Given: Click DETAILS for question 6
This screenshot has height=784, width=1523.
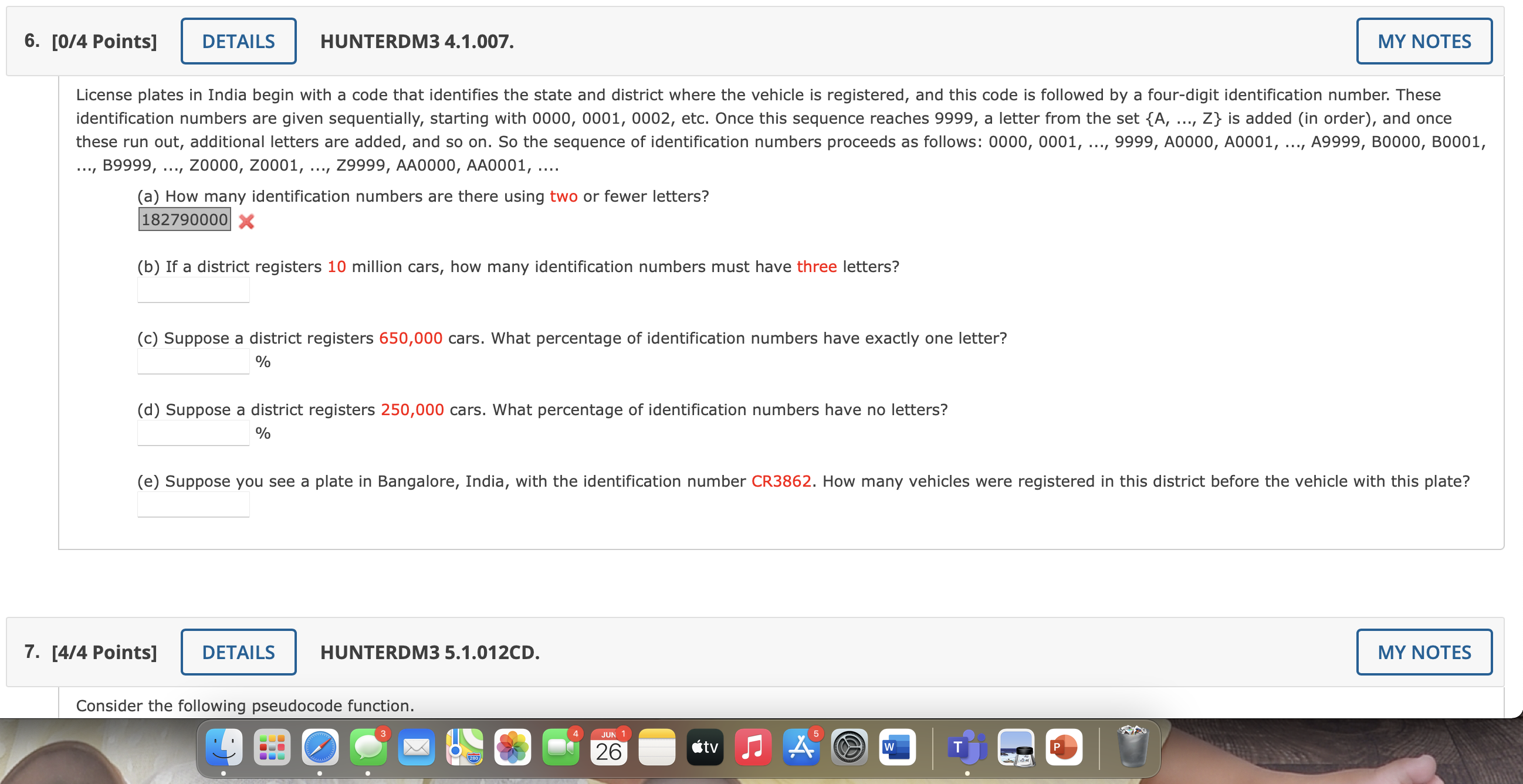Looking at the screenshot, I should coord(238,40).
